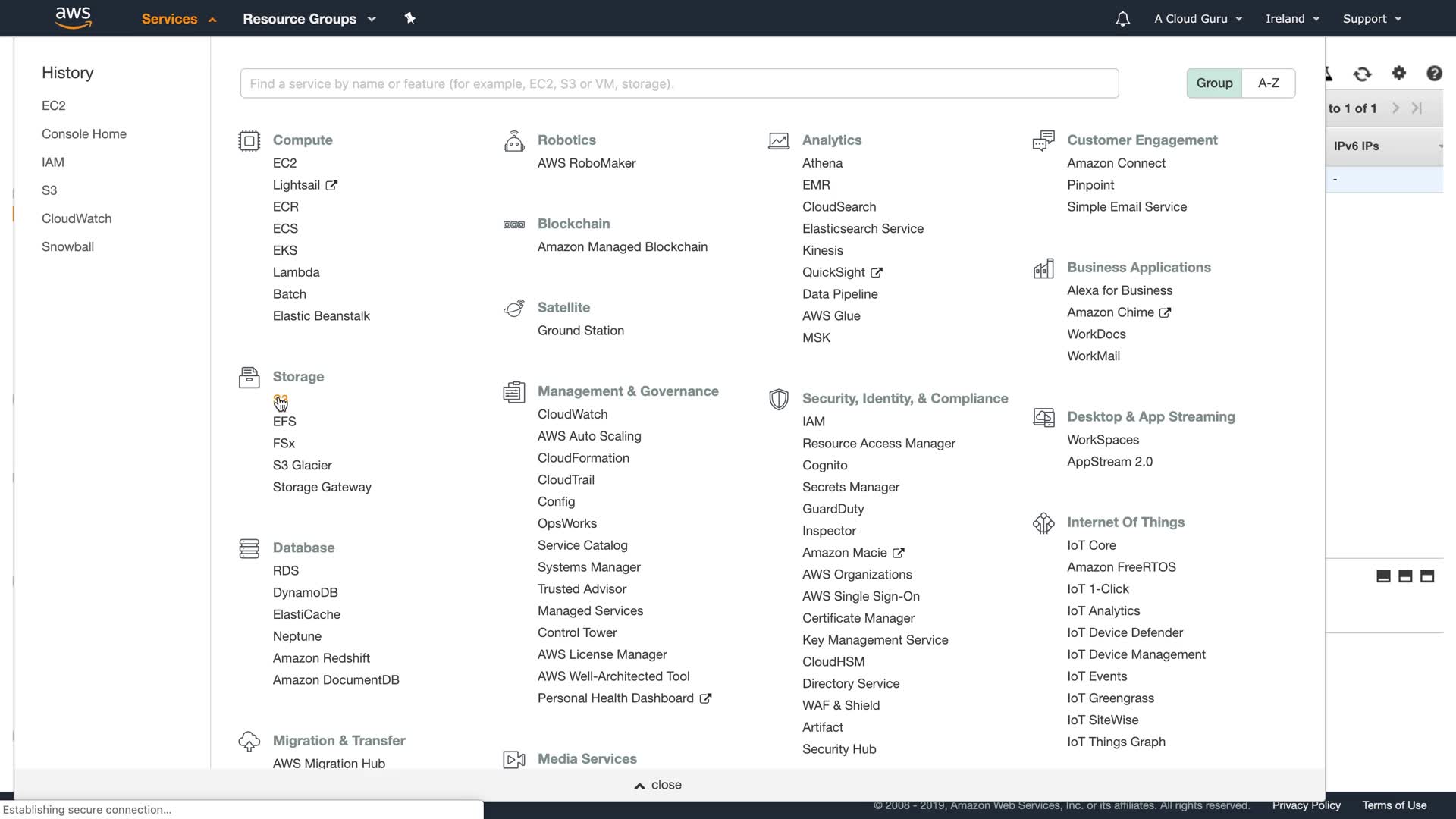1456x819 pixels.
Task: Open the Ireland region dropdown
Action: pyautogui.click(x=1292, y=19)
